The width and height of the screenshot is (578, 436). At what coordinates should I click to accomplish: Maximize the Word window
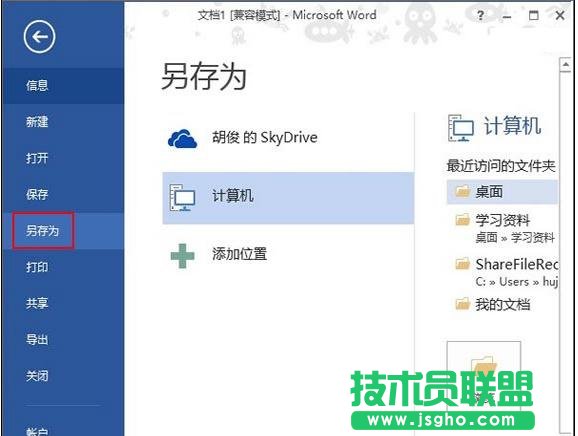coord(533,15)
